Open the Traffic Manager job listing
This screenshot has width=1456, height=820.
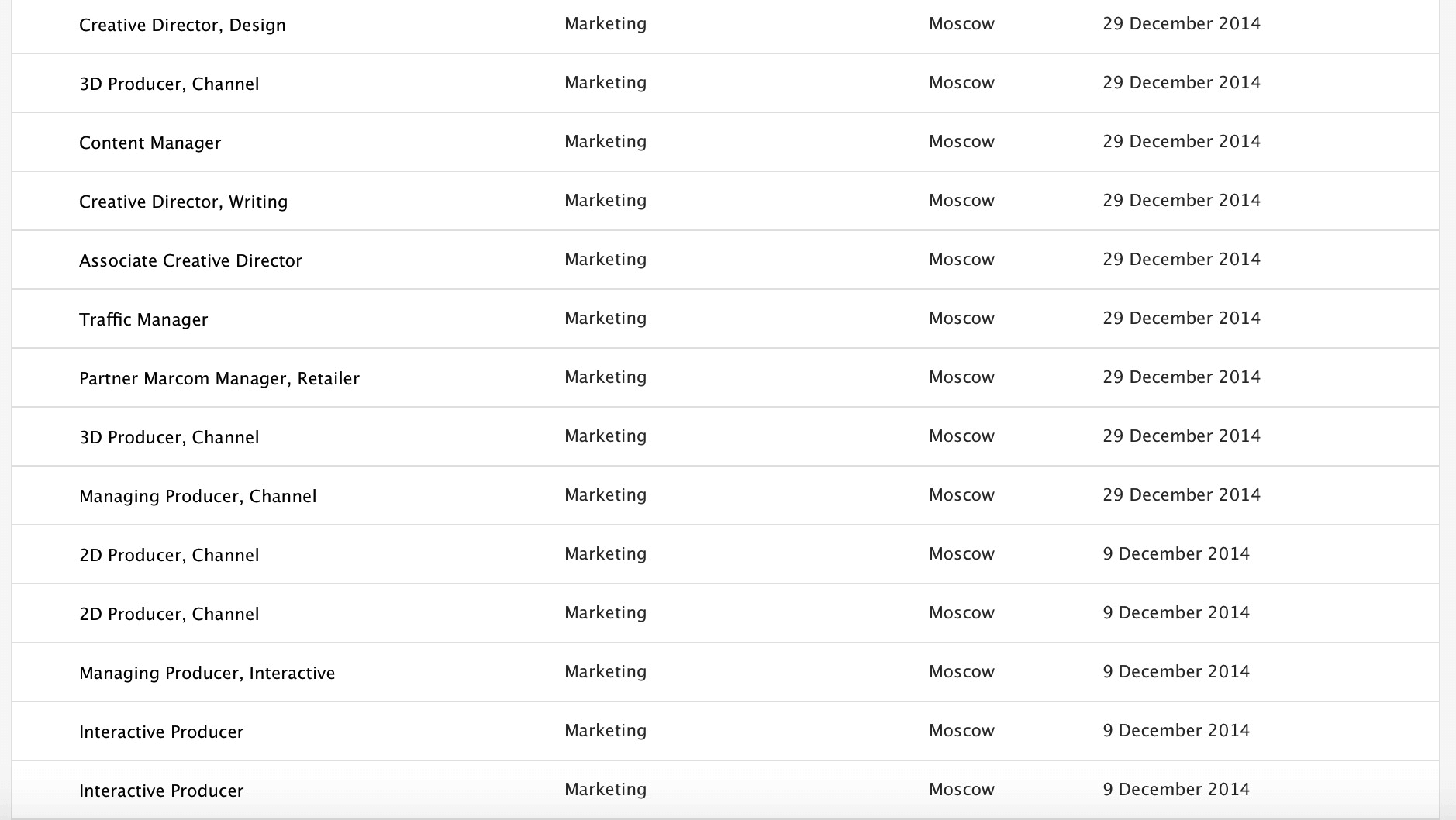[143, 319]
